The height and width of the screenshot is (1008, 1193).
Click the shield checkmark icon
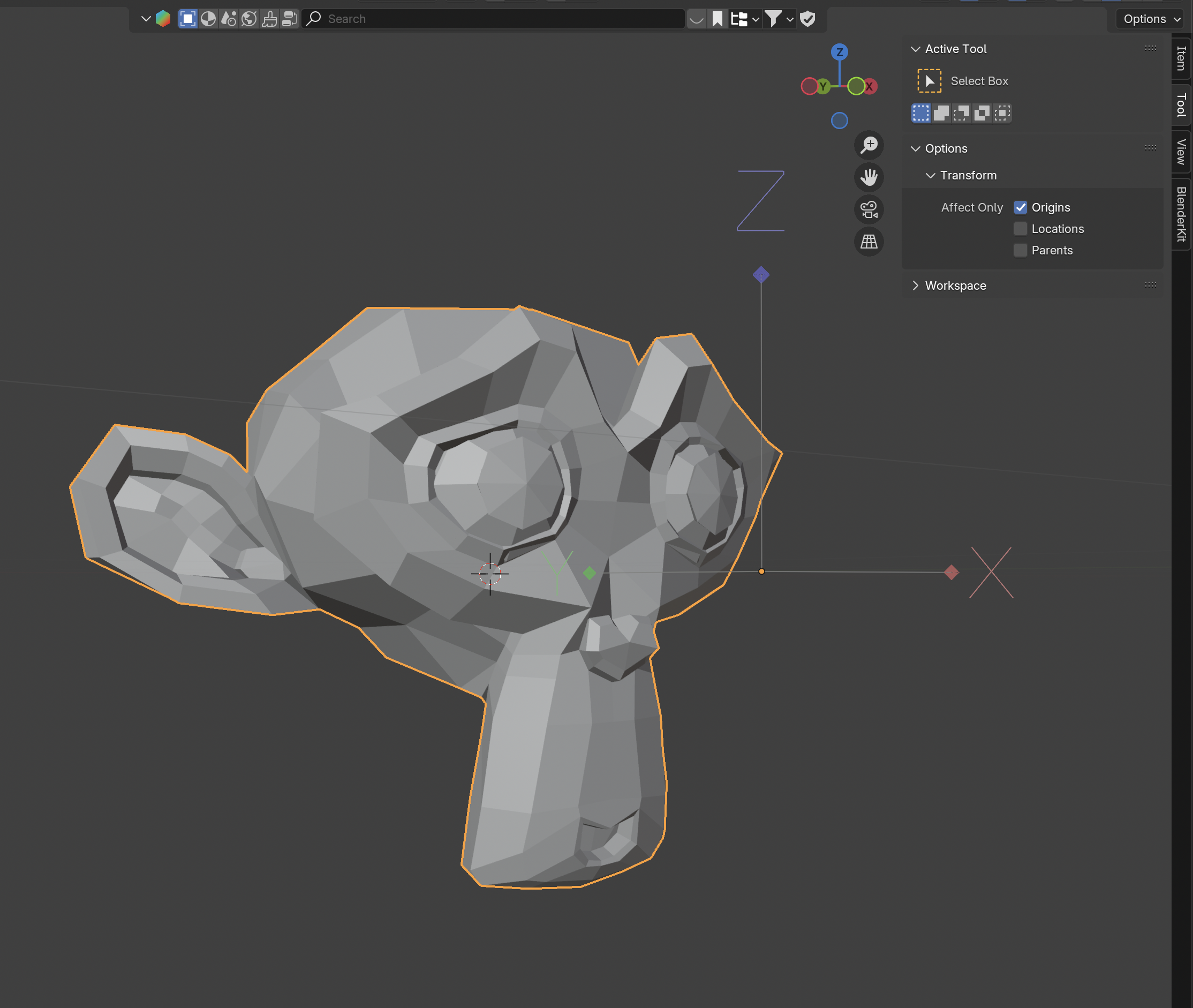click(x=807, y=19)
